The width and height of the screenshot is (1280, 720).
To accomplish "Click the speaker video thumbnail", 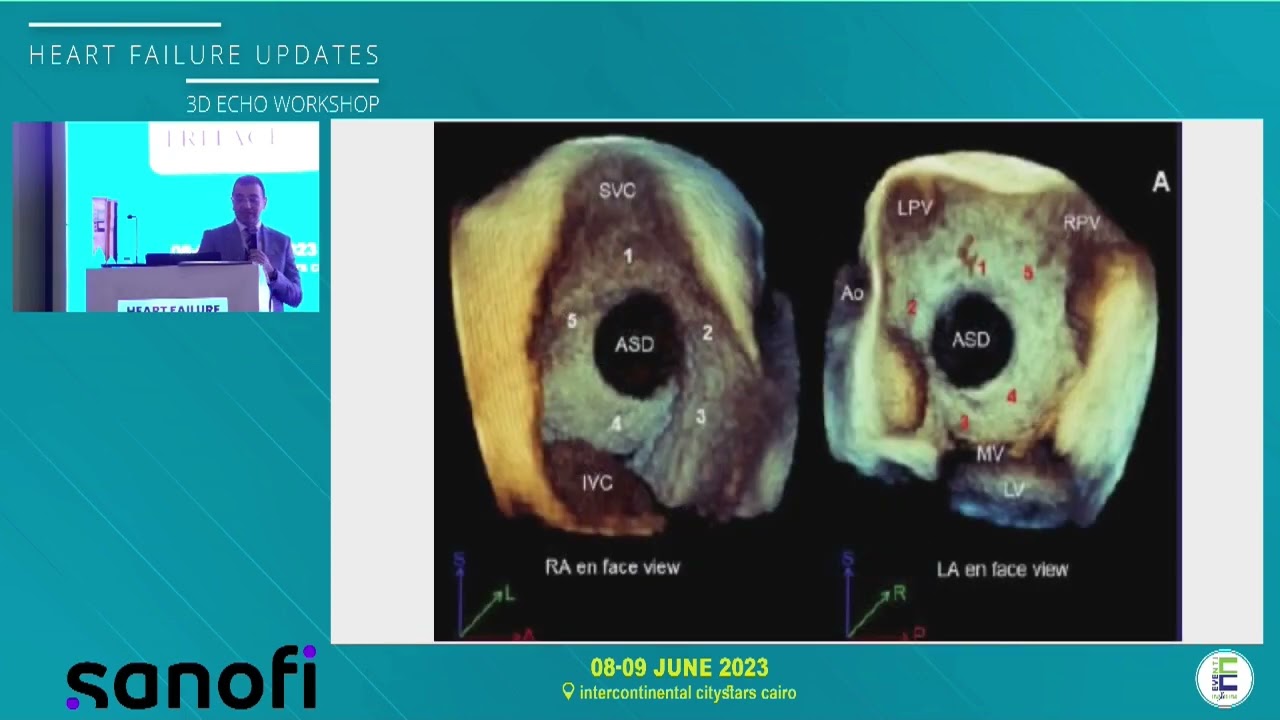I will (x=166, y=217).
